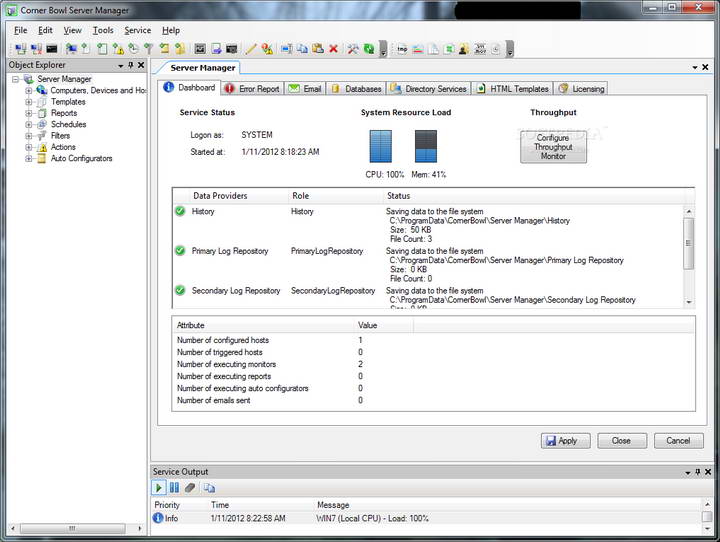Open the Directory Services tab
This screenshot has height=542, width=720.
(x=429, y=89)
